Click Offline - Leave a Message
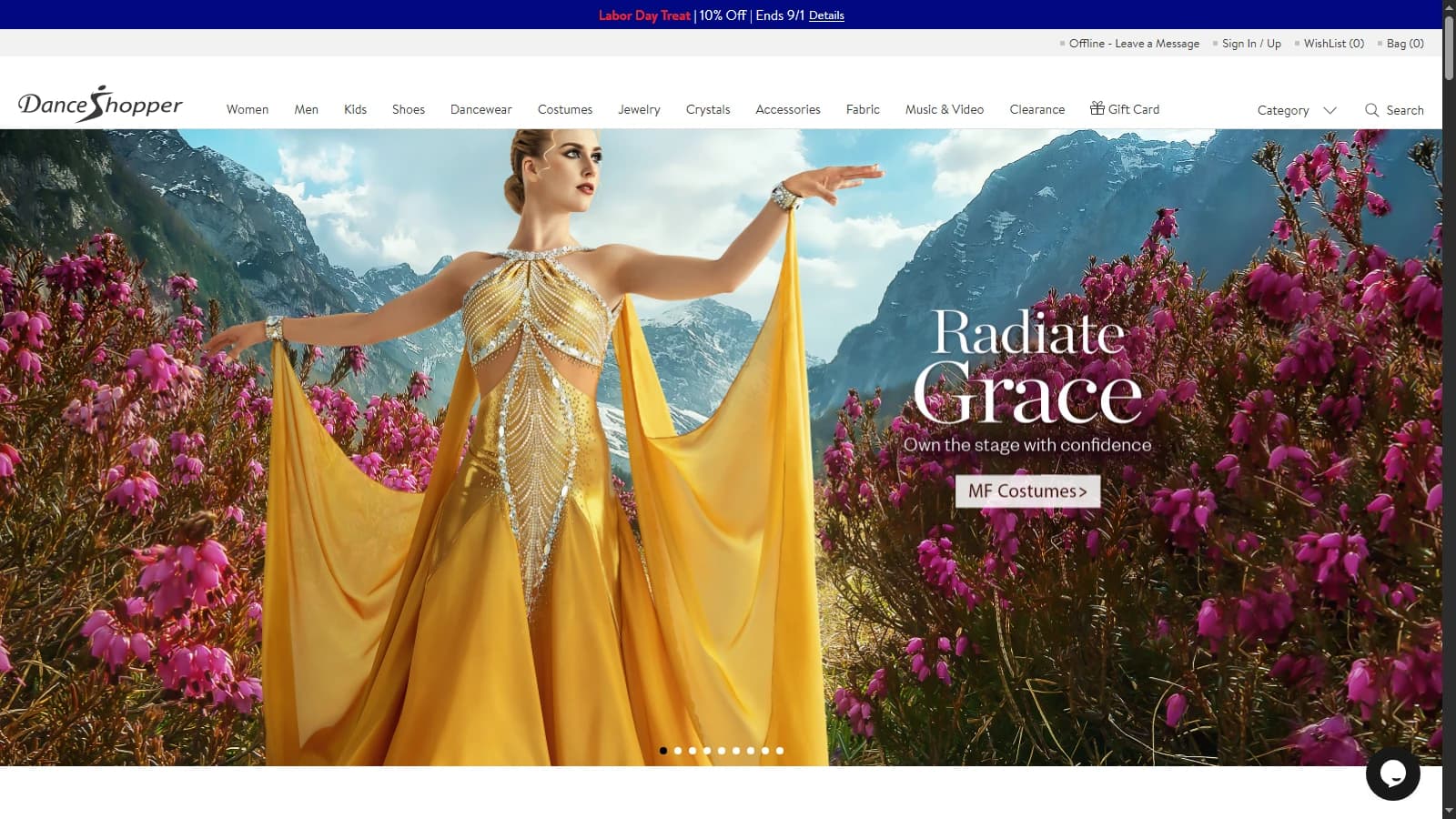Screen dimensions: 1456x819 click(x=1134, y=44)
